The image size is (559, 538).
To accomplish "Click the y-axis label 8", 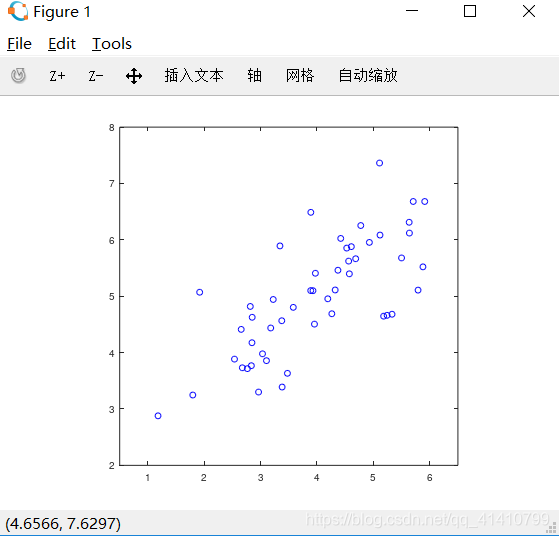I will pos(112,128).
